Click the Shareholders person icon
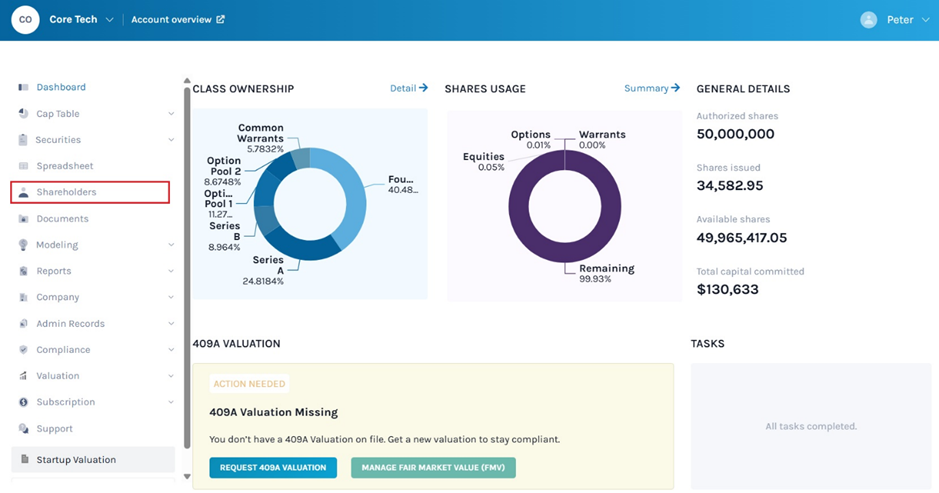Screen dimensions: 939x493 (x=23, y=192)
